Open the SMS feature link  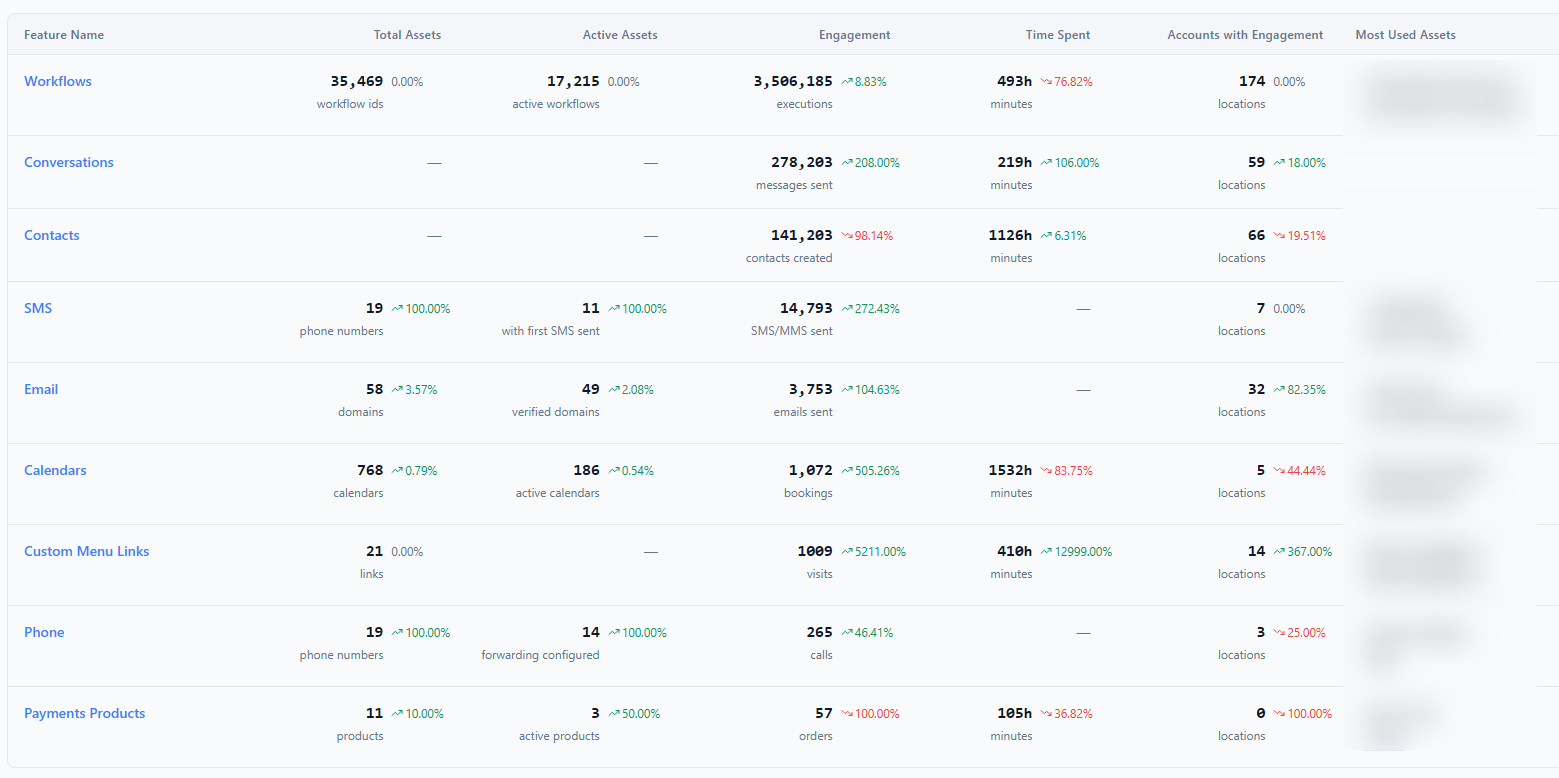(x=38, y=308)
